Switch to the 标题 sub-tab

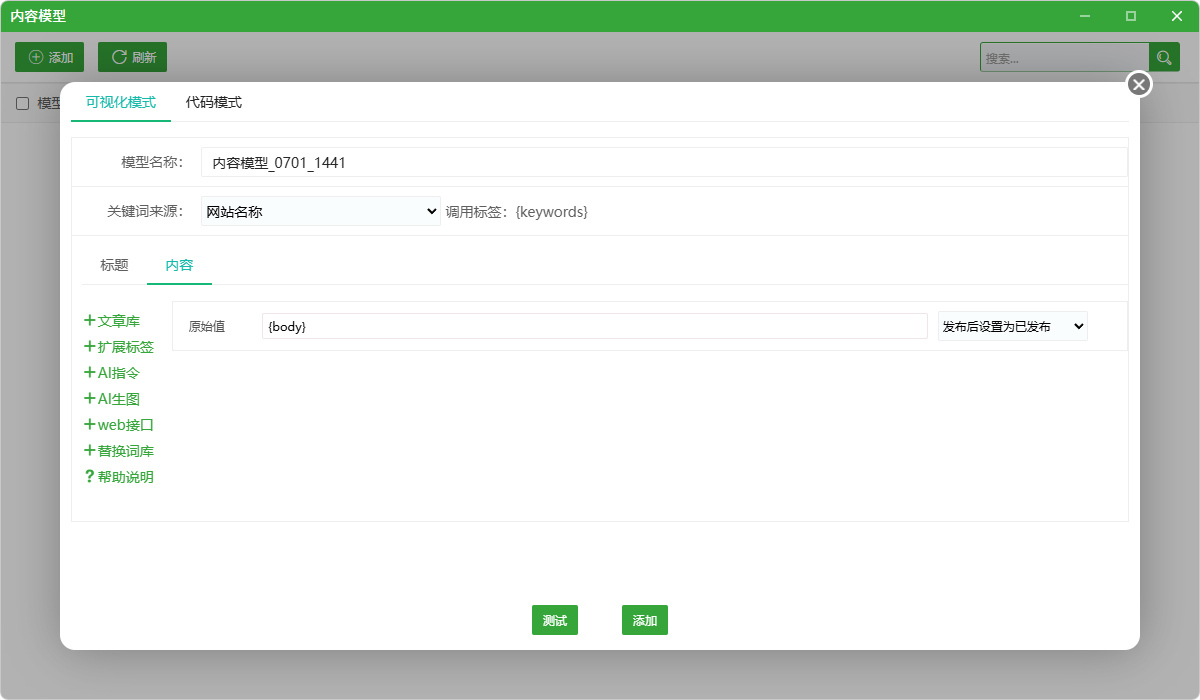click(114, 265)
